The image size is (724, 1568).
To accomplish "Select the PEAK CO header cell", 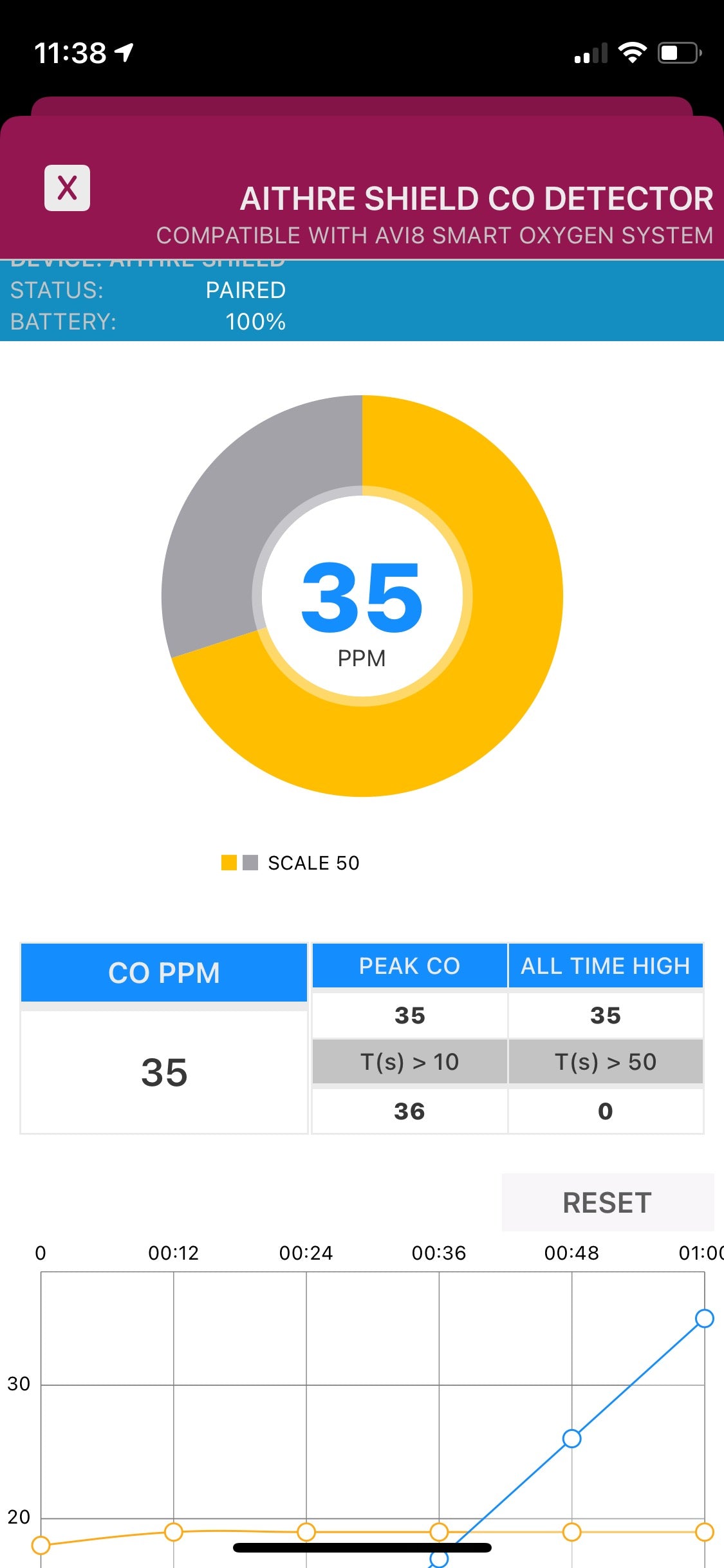I will pyautogui.click(x=409, y=966).
